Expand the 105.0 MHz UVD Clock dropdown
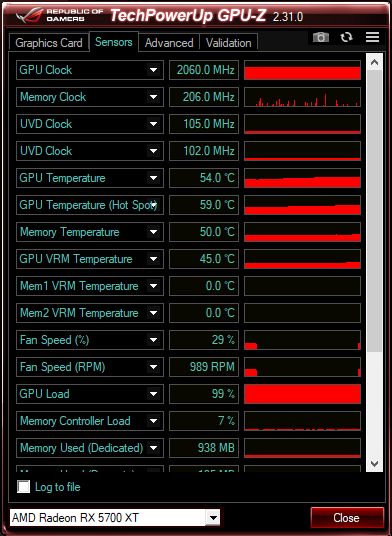392x536 pixels. point(153,124)
